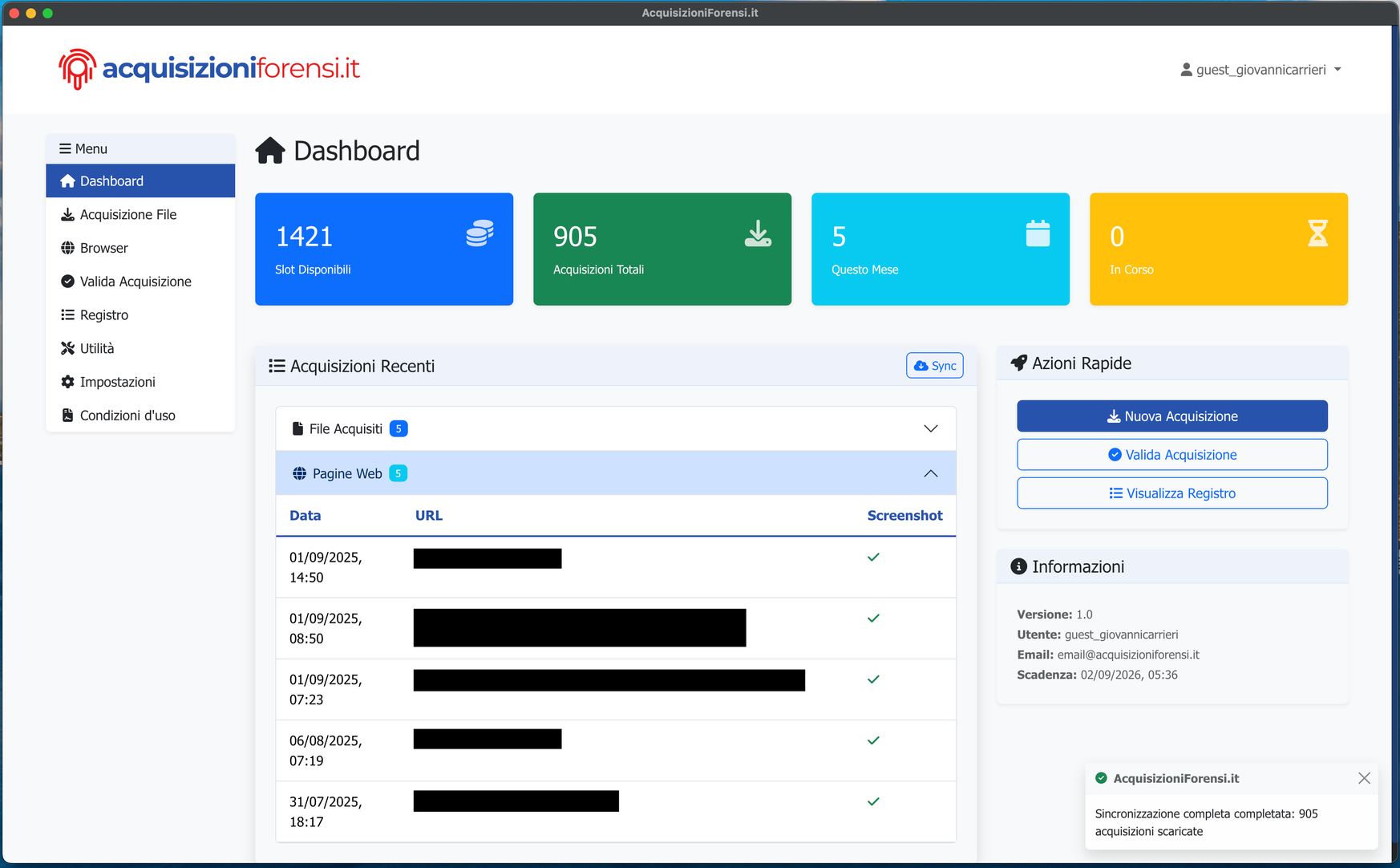The width and height of the screenshot is (1400, 868).
Task: Click the Data column header
Action: 305,516
